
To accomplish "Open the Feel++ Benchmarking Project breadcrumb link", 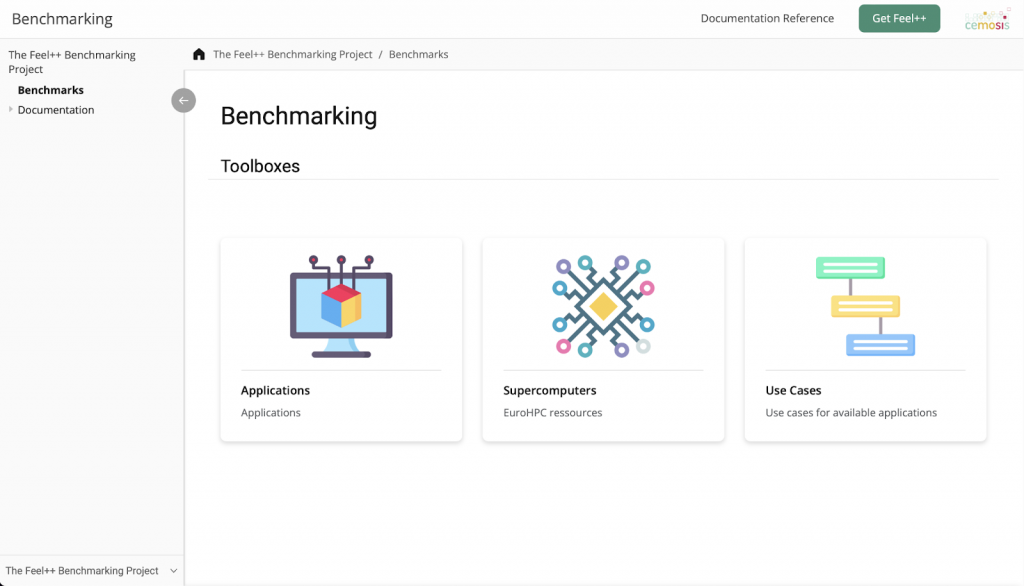I will [293, 54].
